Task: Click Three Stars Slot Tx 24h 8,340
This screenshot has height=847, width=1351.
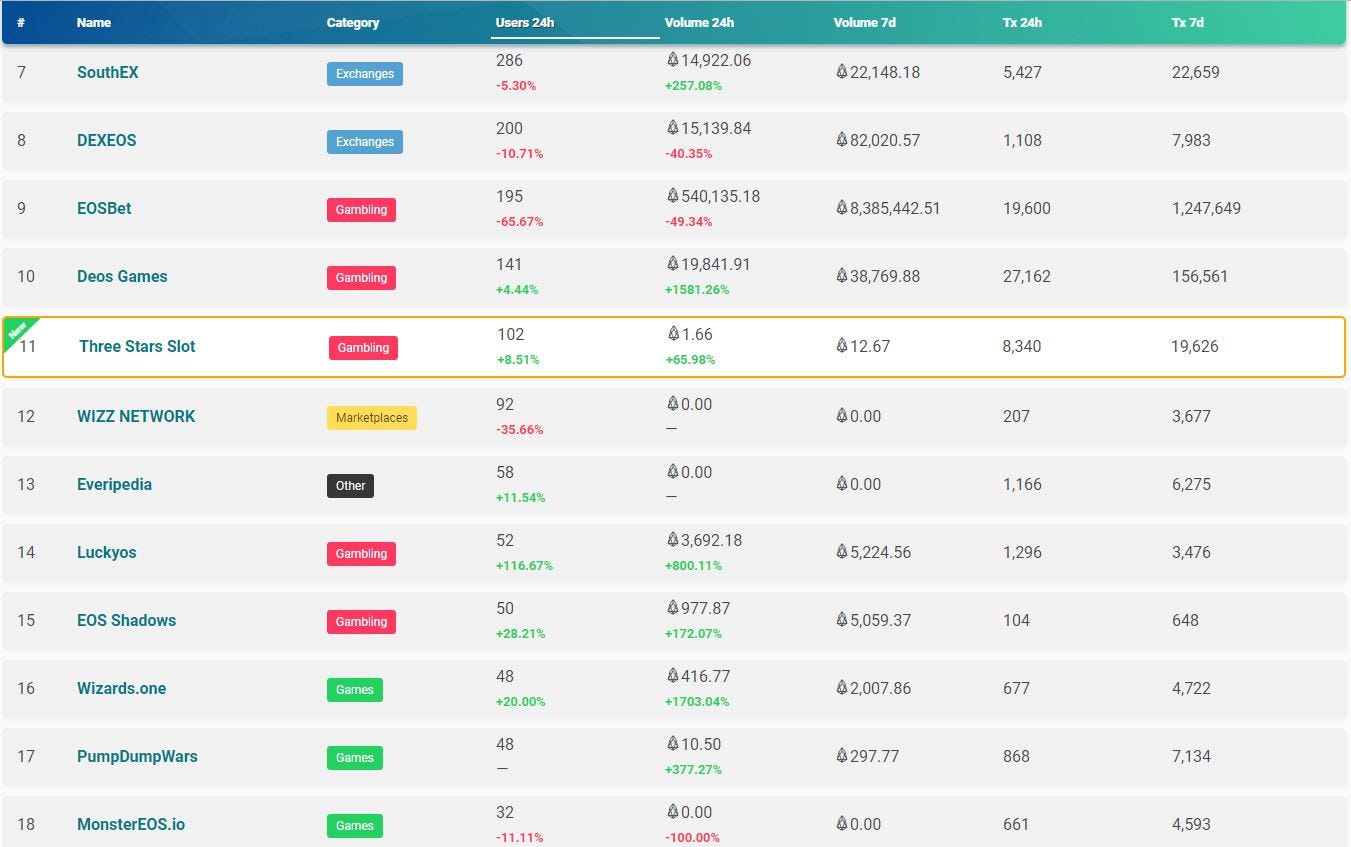Action: [x=1022, y=346]
